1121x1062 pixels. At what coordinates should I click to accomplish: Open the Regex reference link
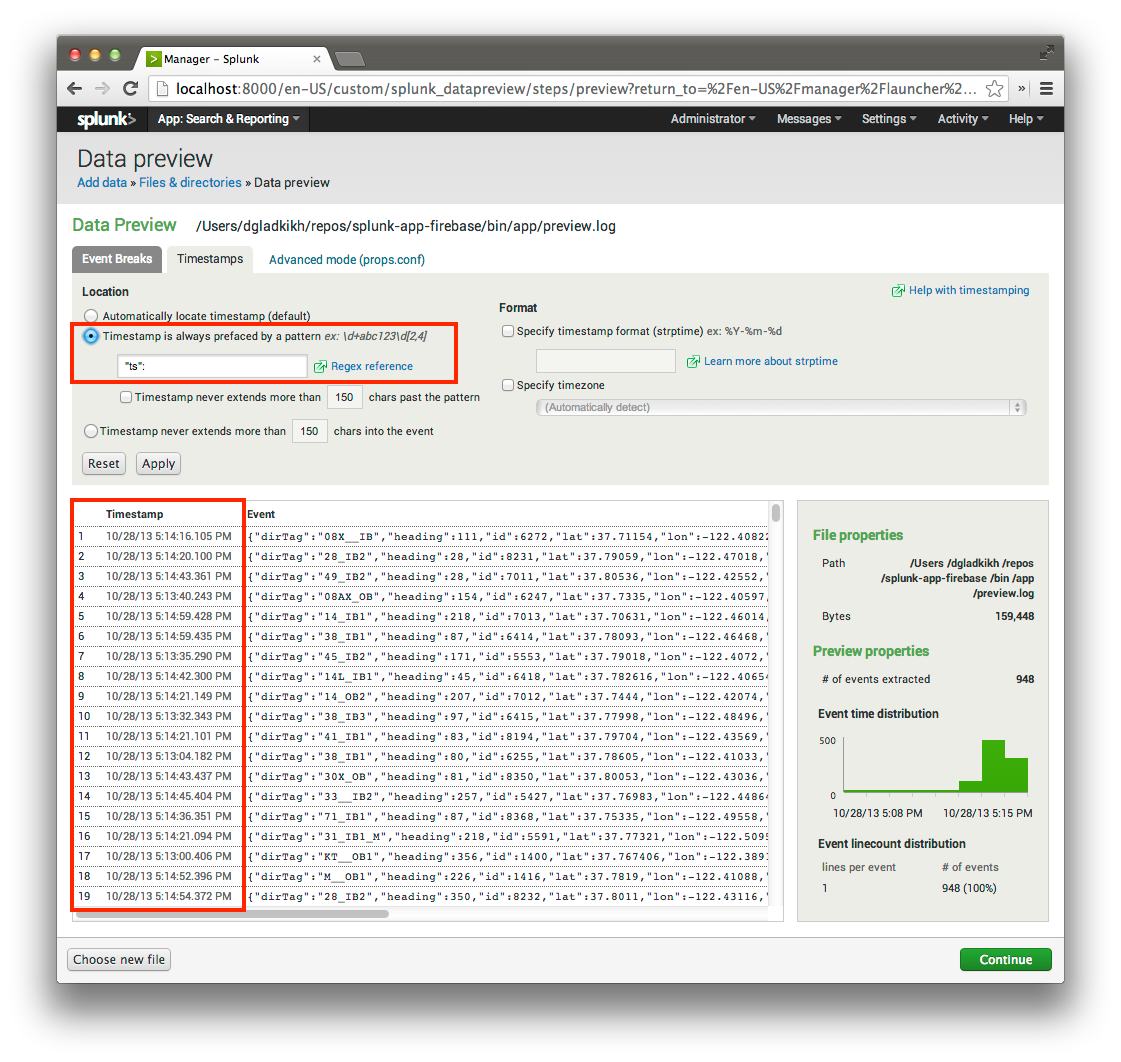click(372, 366)
